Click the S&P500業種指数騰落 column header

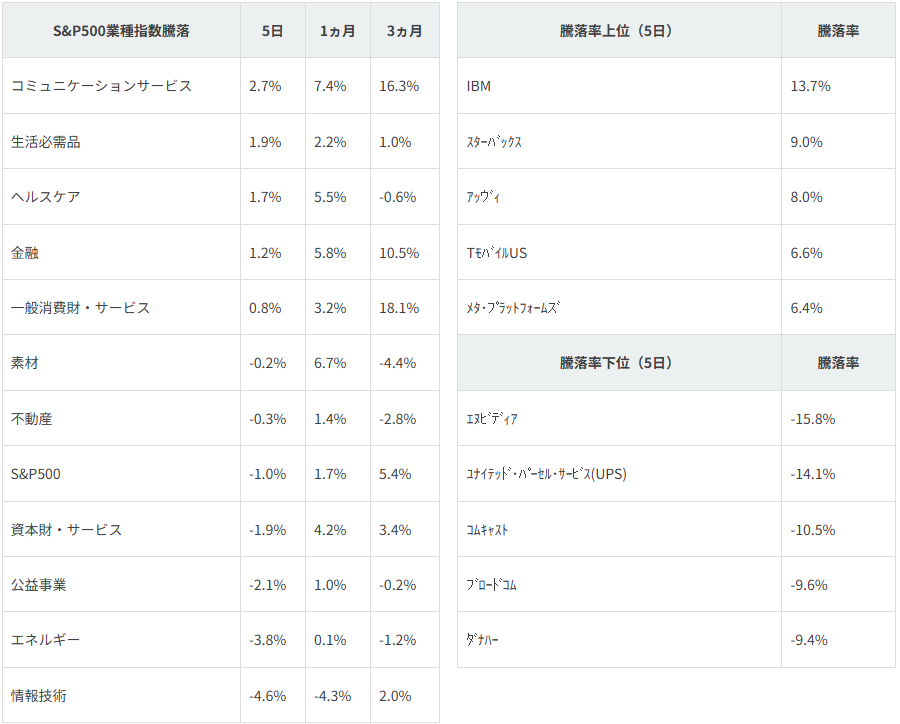pos(121,31)
